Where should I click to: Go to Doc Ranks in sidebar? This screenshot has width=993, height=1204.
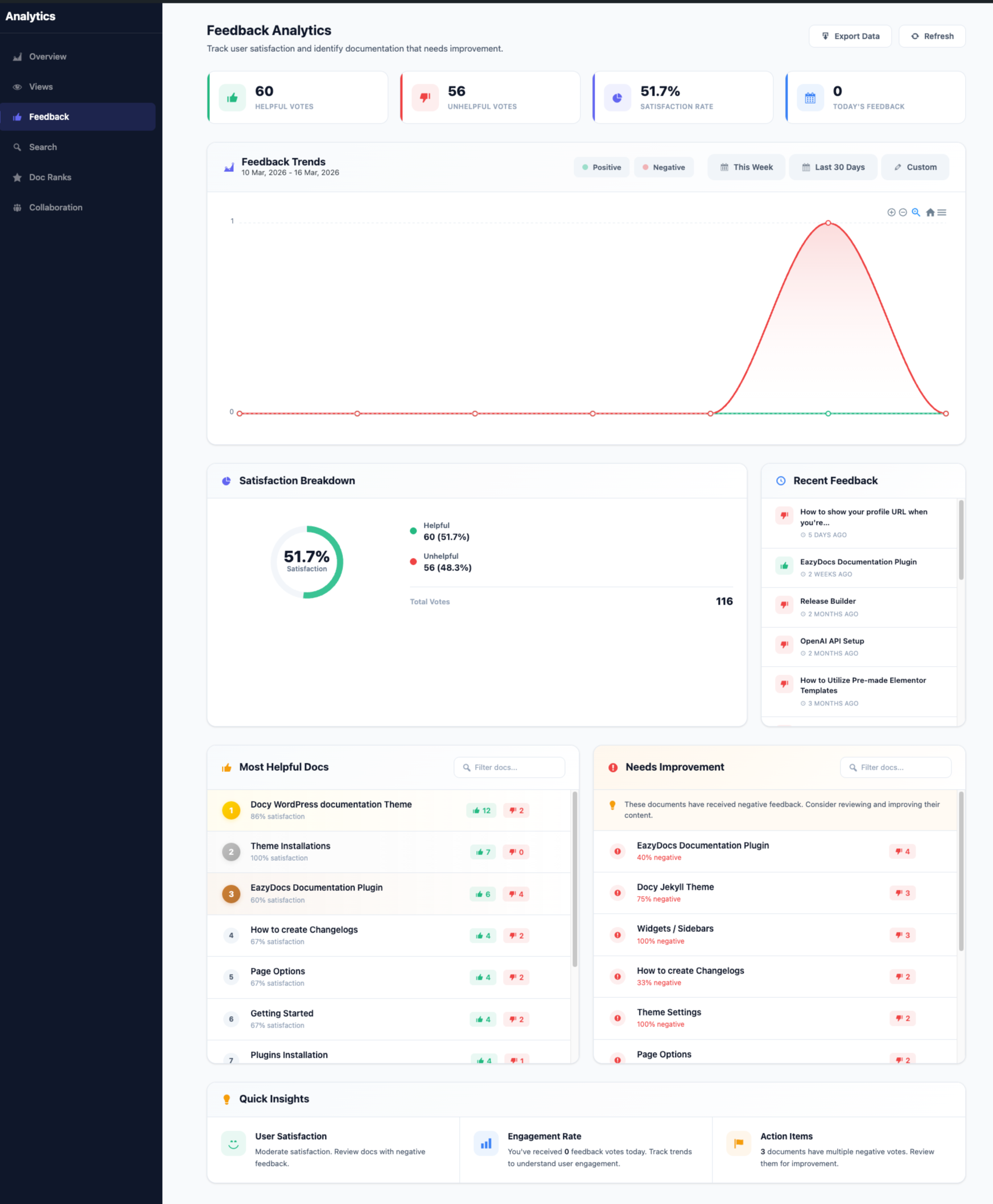(50, 178)
